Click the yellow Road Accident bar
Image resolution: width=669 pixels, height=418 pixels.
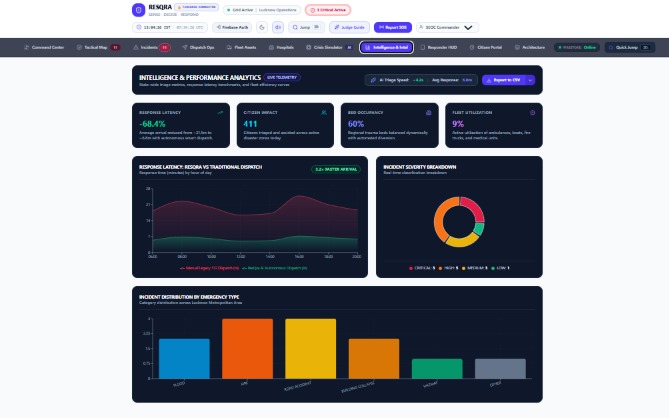click(311, 348)
